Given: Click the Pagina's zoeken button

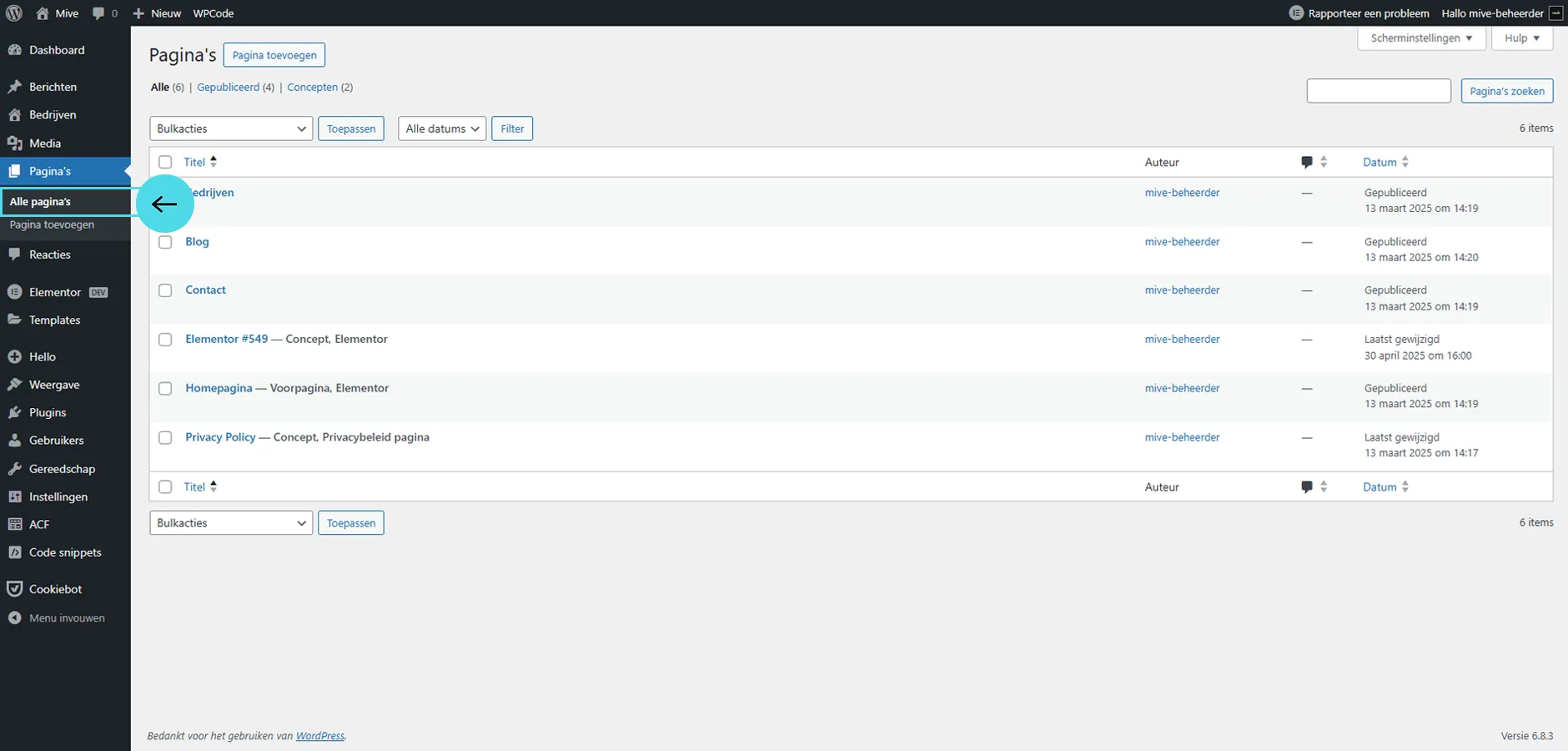Looking at the screenshot, I should 1506,91.
